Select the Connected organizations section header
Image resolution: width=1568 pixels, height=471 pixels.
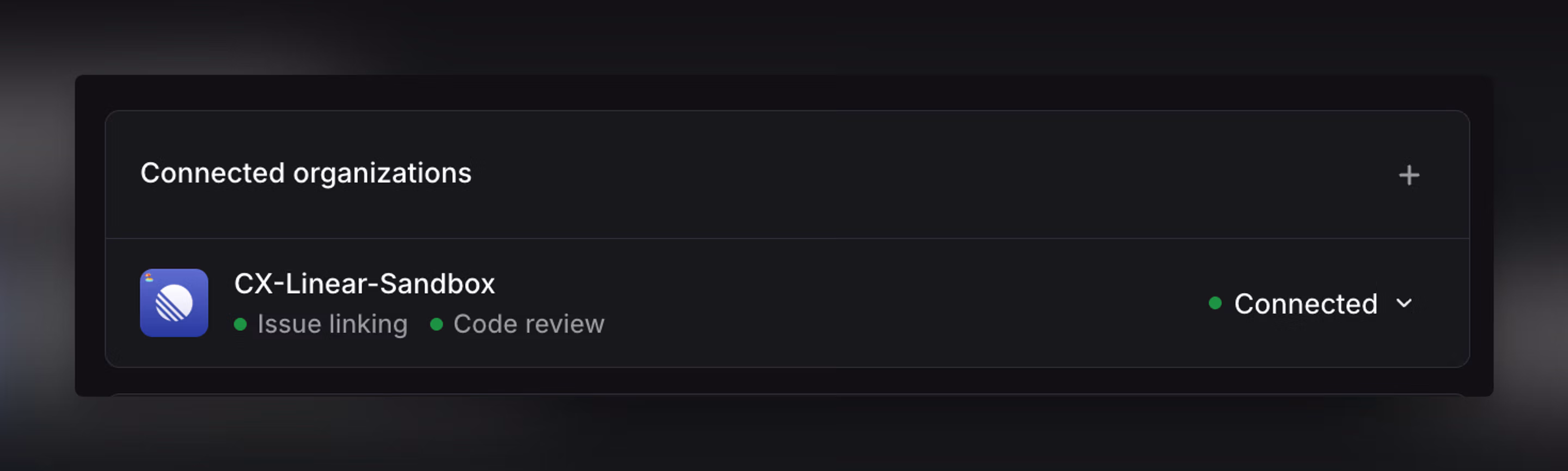(x=305, y=174)
